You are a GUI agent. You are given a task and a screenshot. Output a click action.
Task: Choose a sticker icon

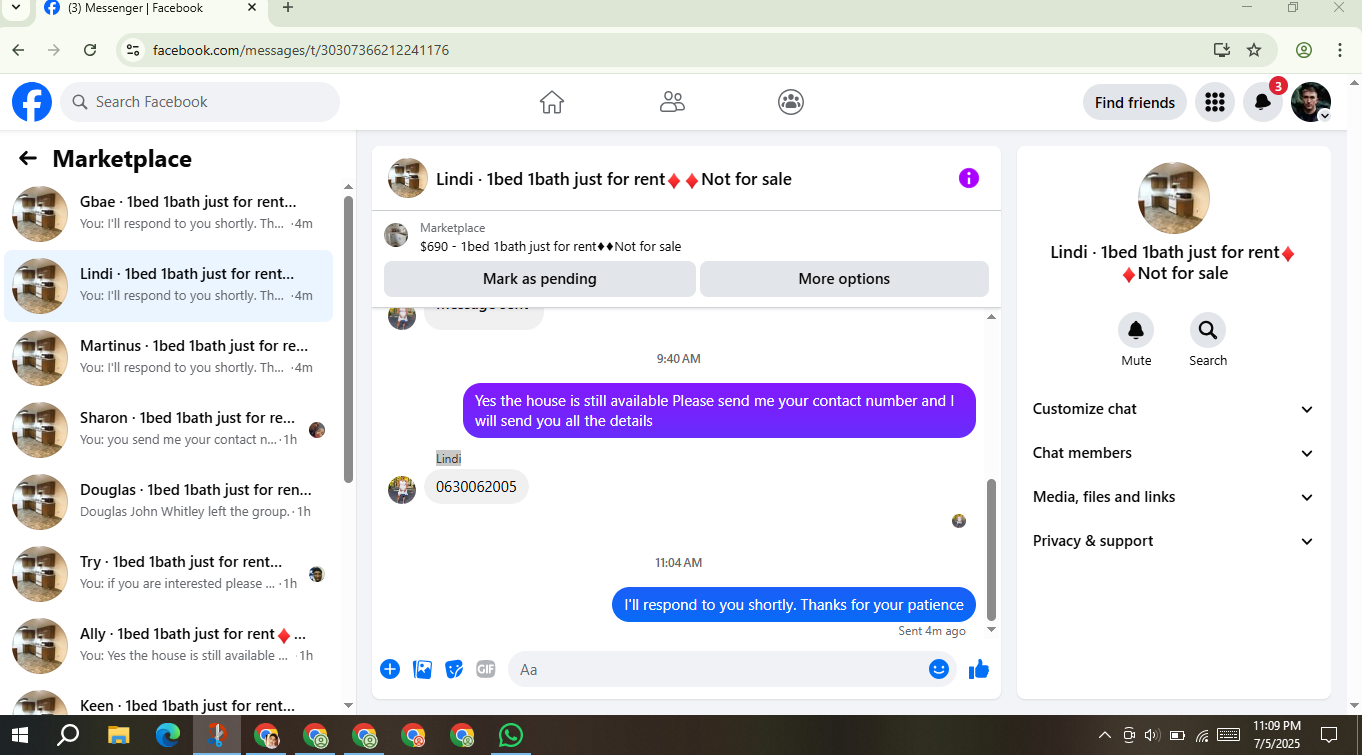click(x=454, y=669)
